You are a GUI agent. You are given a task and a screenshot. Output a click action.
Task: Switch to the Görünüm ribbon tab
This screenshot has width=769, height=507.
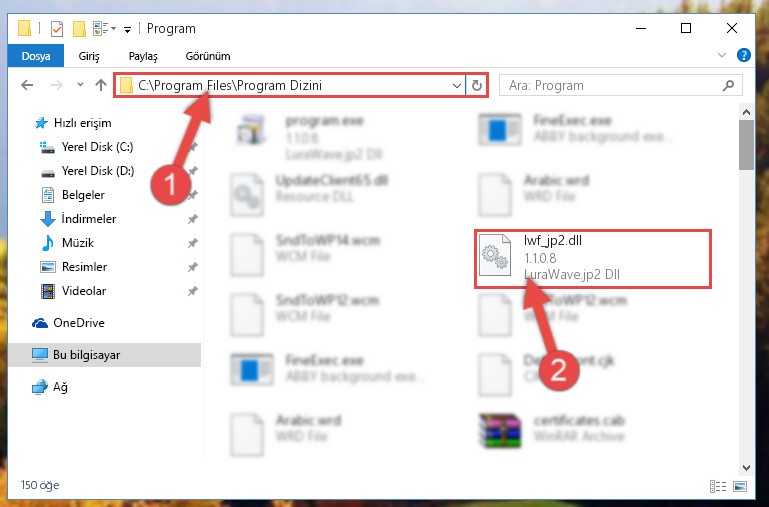click(x=208, y=56)
